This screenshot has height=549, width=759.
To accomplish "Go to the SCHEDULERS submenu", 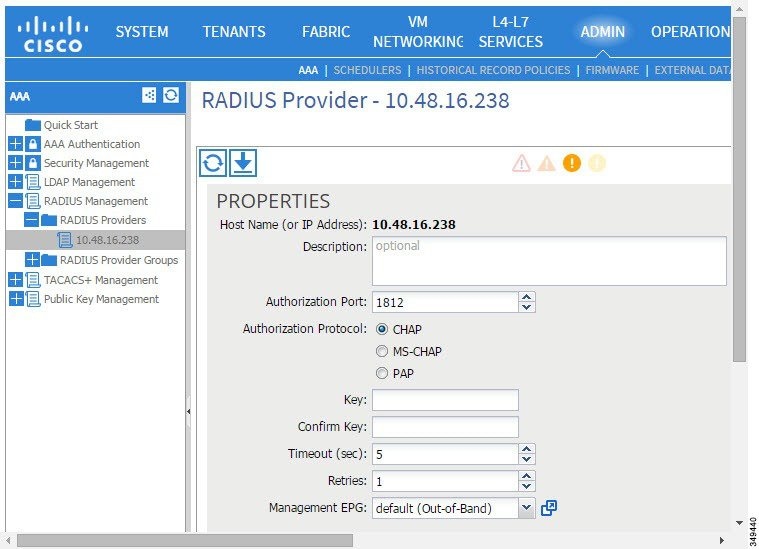I will pyautogui.click(x=367, y=70).
